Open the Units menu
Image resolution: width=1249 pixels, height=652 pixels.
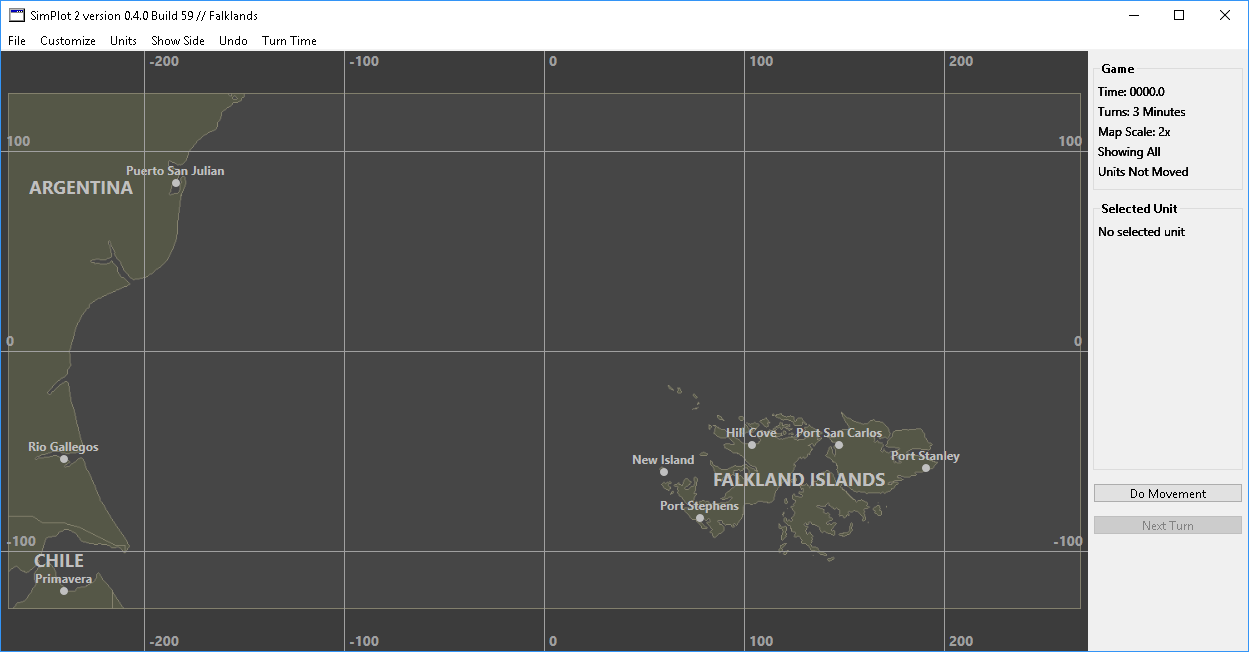click(x=124, y=41)
